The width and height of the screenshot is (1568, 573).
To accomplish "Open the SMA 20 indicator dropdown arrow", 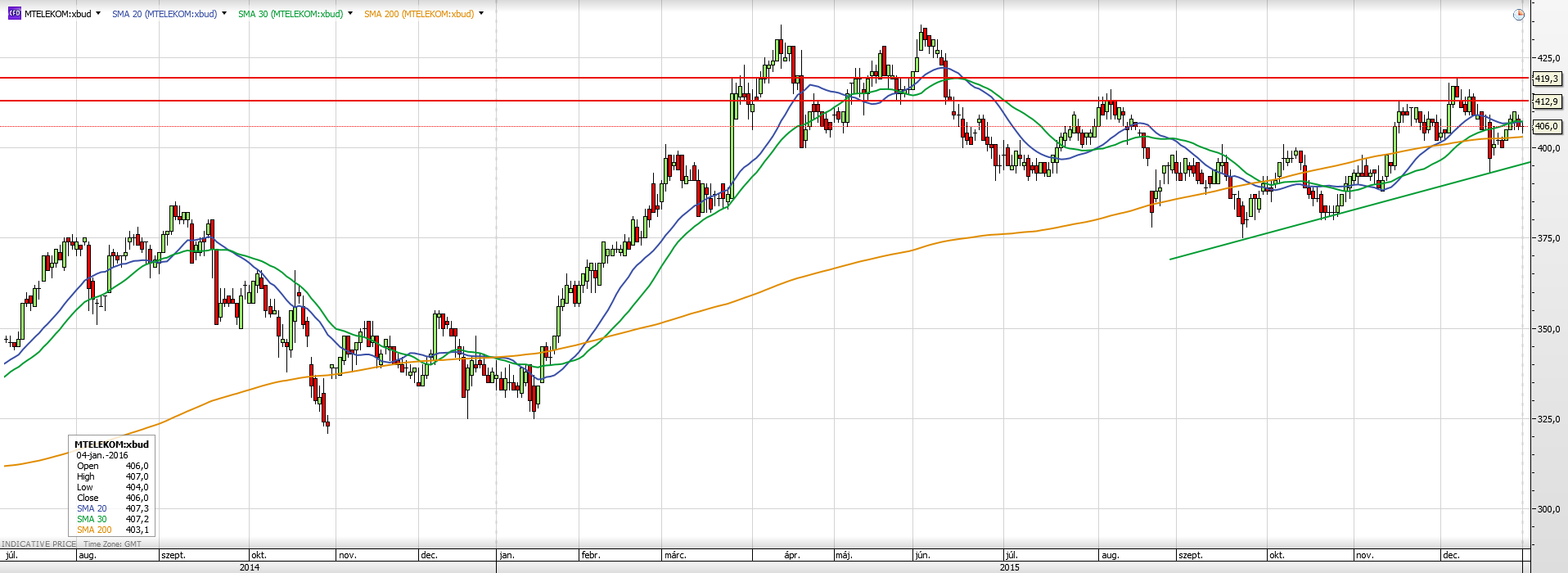I will point(224,14).
